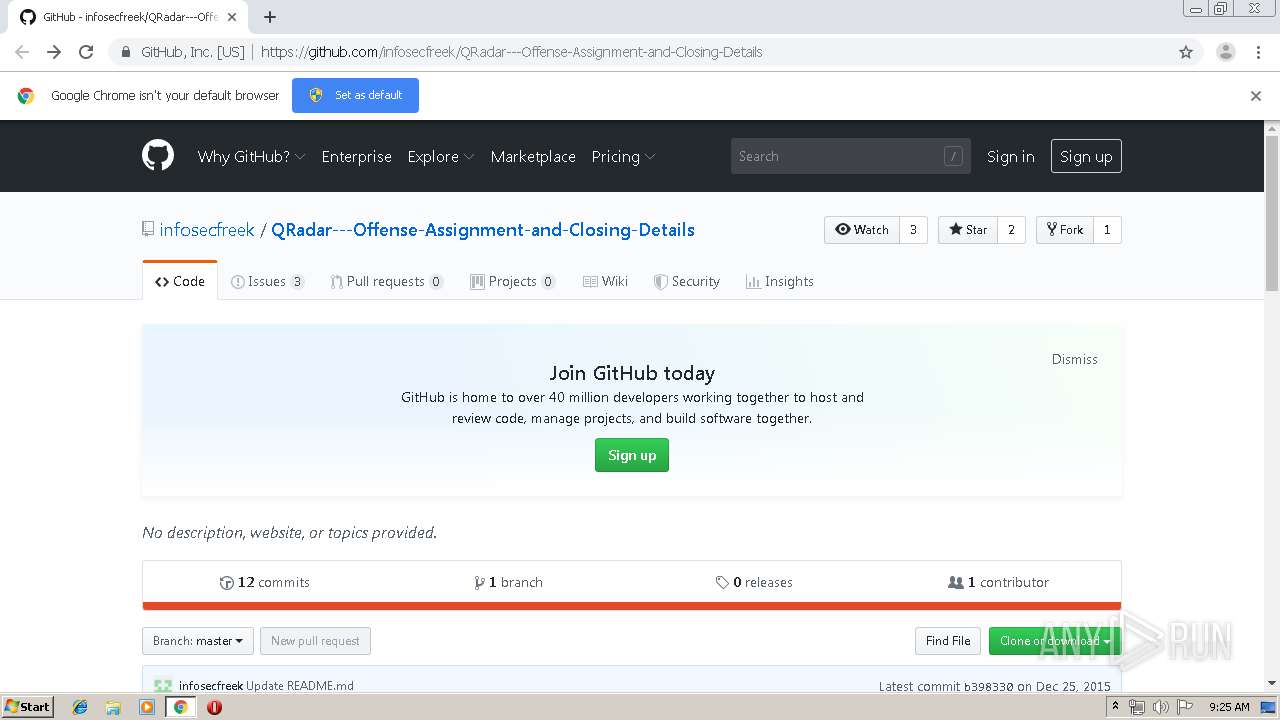Click the Star button

click(968, 230)
